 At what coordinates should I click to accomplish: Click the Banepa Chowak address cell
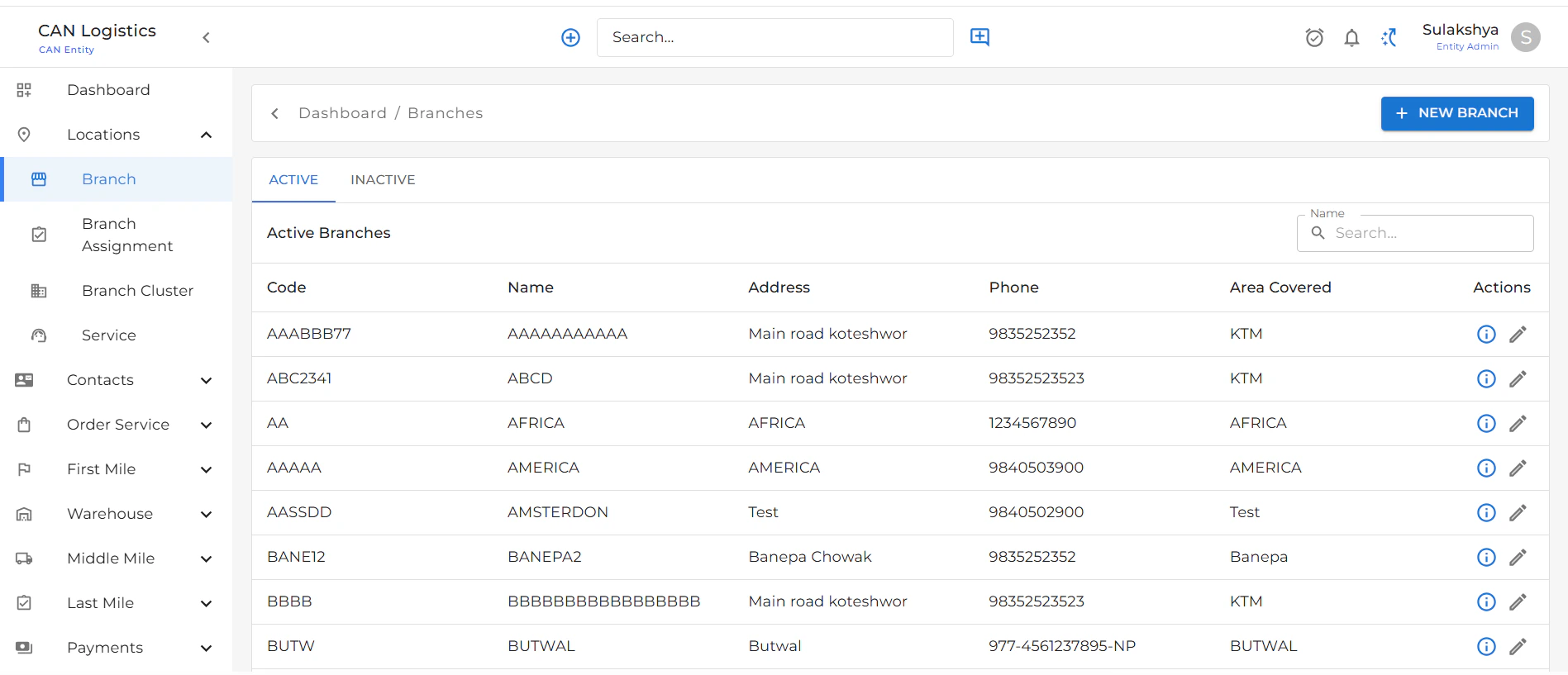(810, 557)
